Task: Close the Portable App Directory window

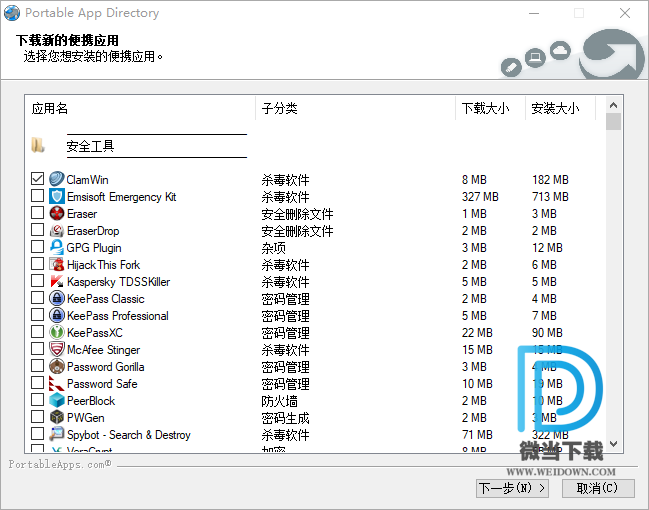Action: point(625,13)
